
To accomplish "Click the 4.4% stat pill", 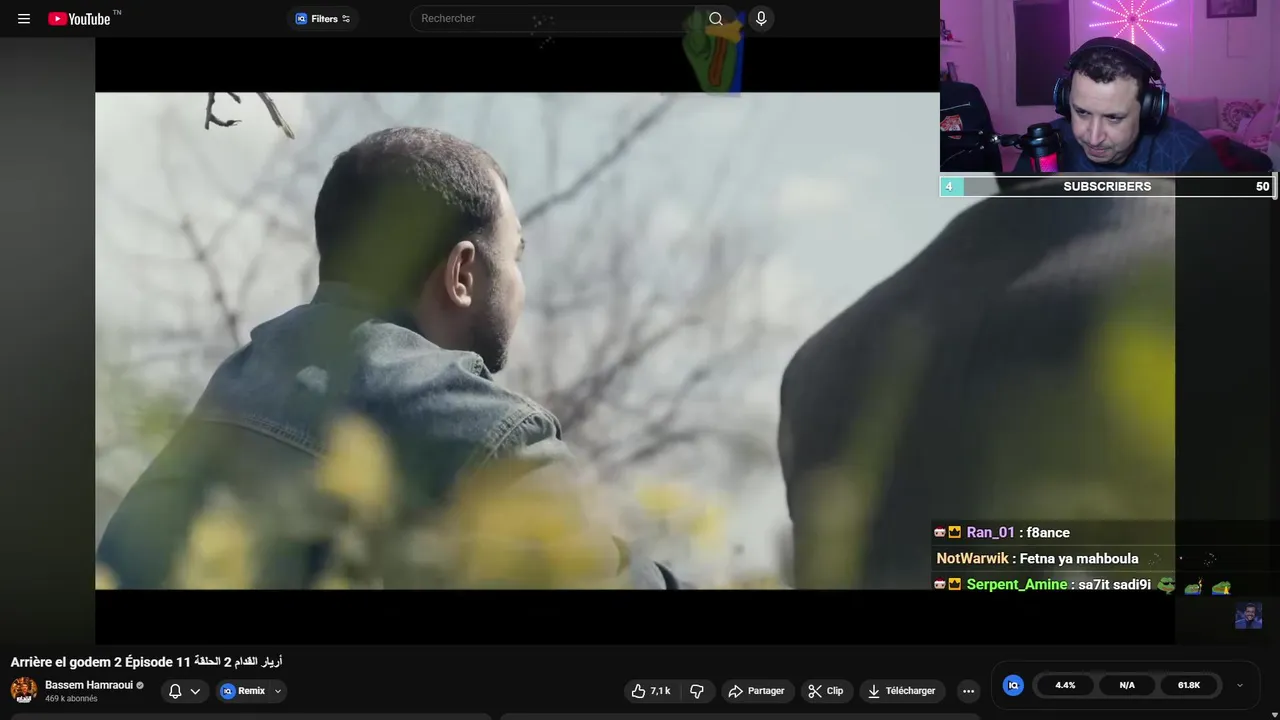I will pyautogui.click(x=1066, y=685).
